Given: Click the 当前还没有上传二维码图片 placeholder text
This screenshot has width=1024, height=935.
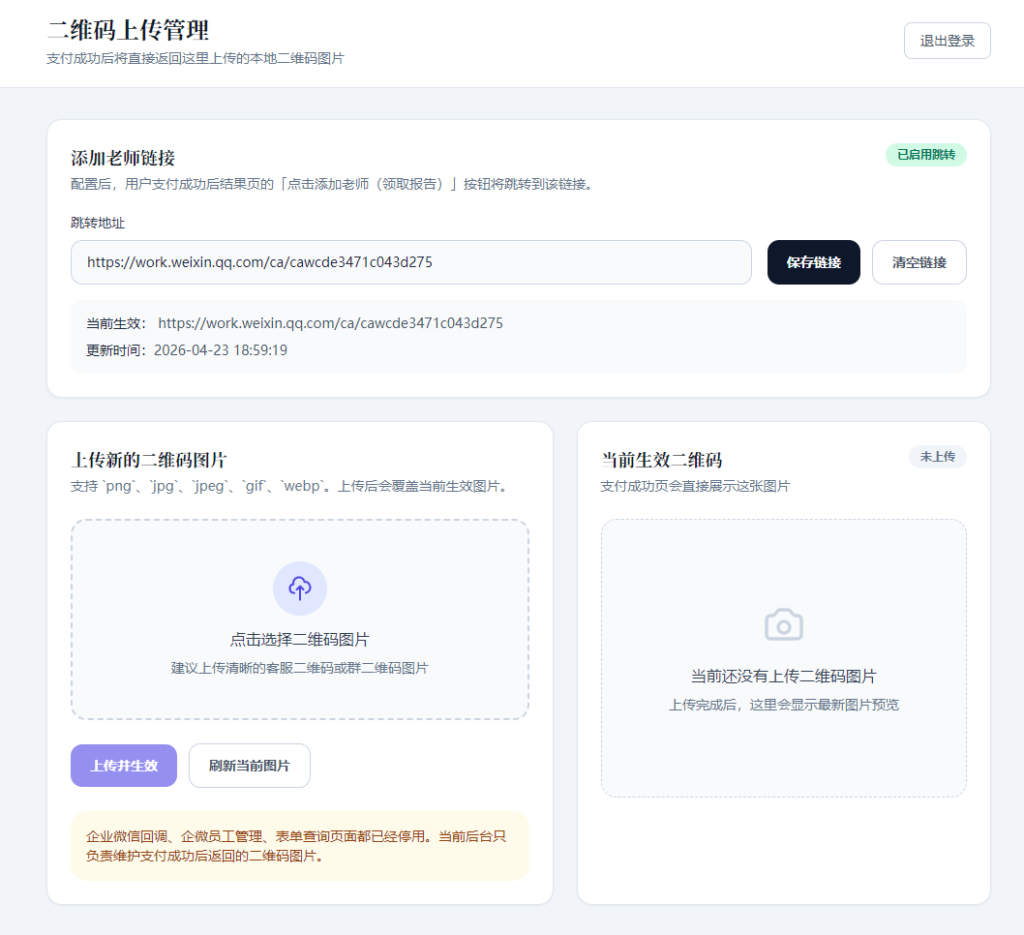Looking at the screenshot, I should (x=783, y=676).
